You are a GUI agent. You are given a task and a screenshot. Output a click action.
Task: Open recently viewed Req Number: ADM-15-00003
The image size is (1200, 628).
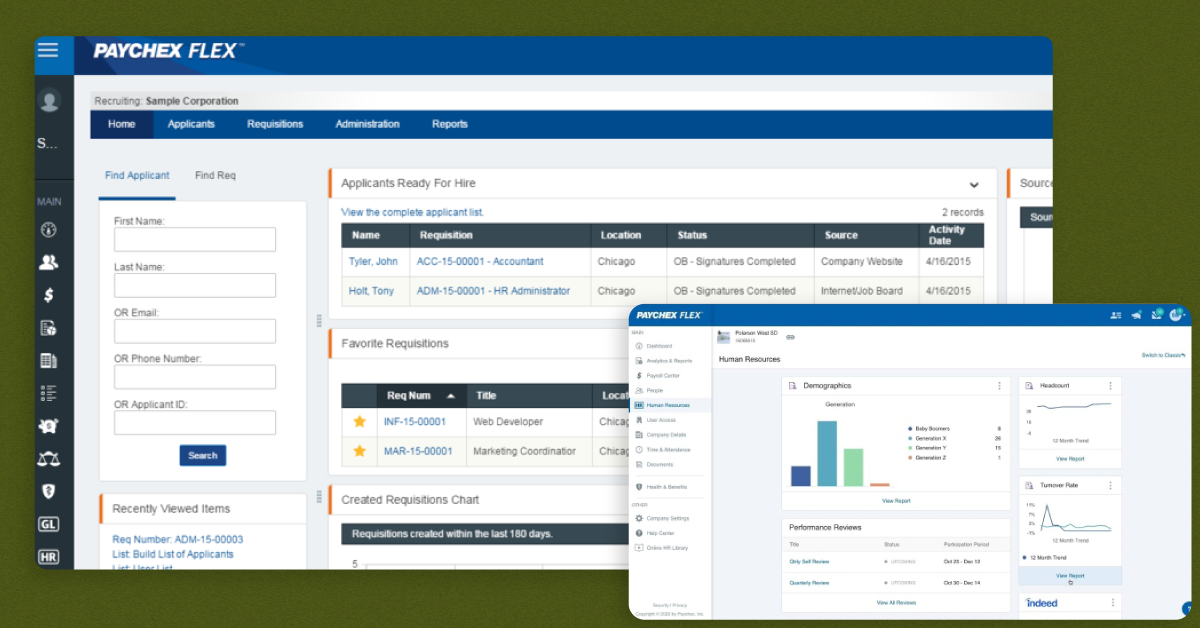point(177,540)
